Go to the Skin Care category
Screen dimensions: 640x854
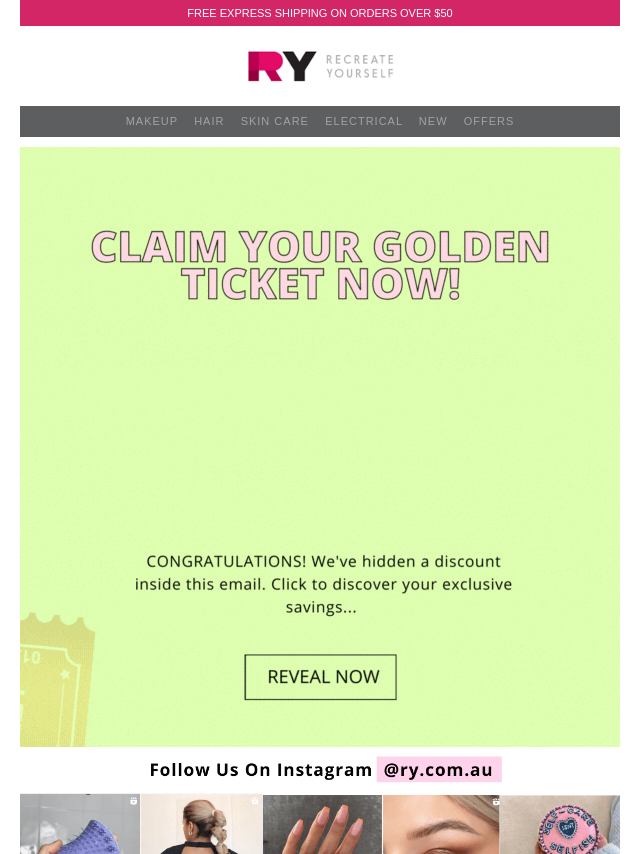point(274,121)
